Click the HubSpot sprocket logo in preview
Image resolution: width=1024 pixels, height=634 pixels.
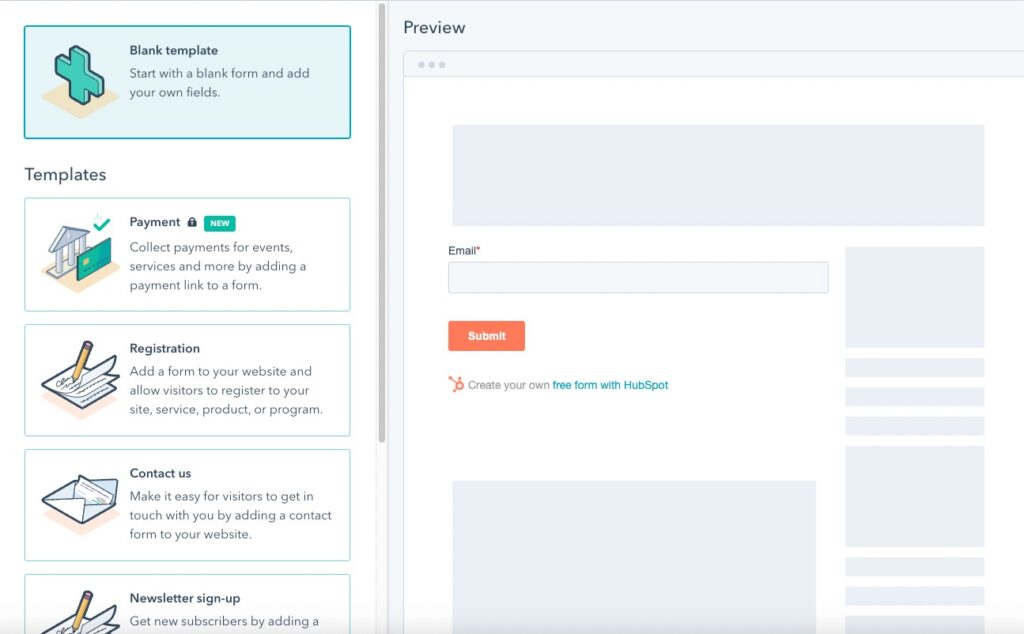(455, 382)
